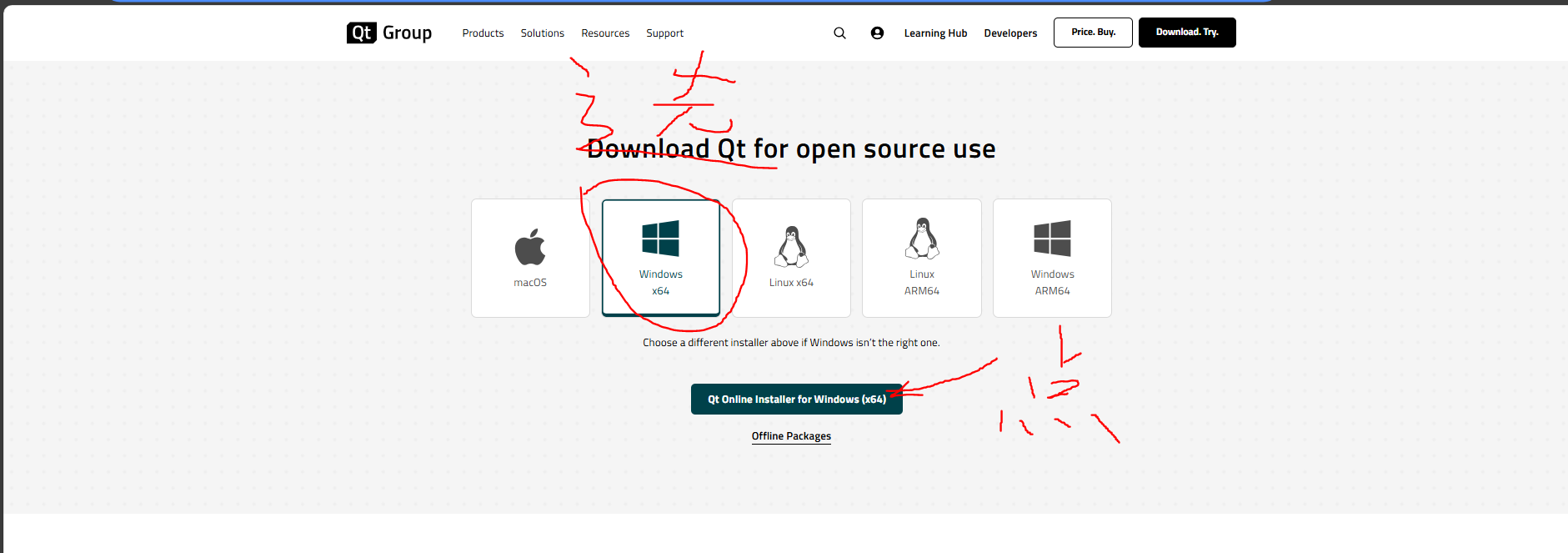Select the Linux x64 installer card
This screenshot has width=1568, height=553.
(791, 258)
